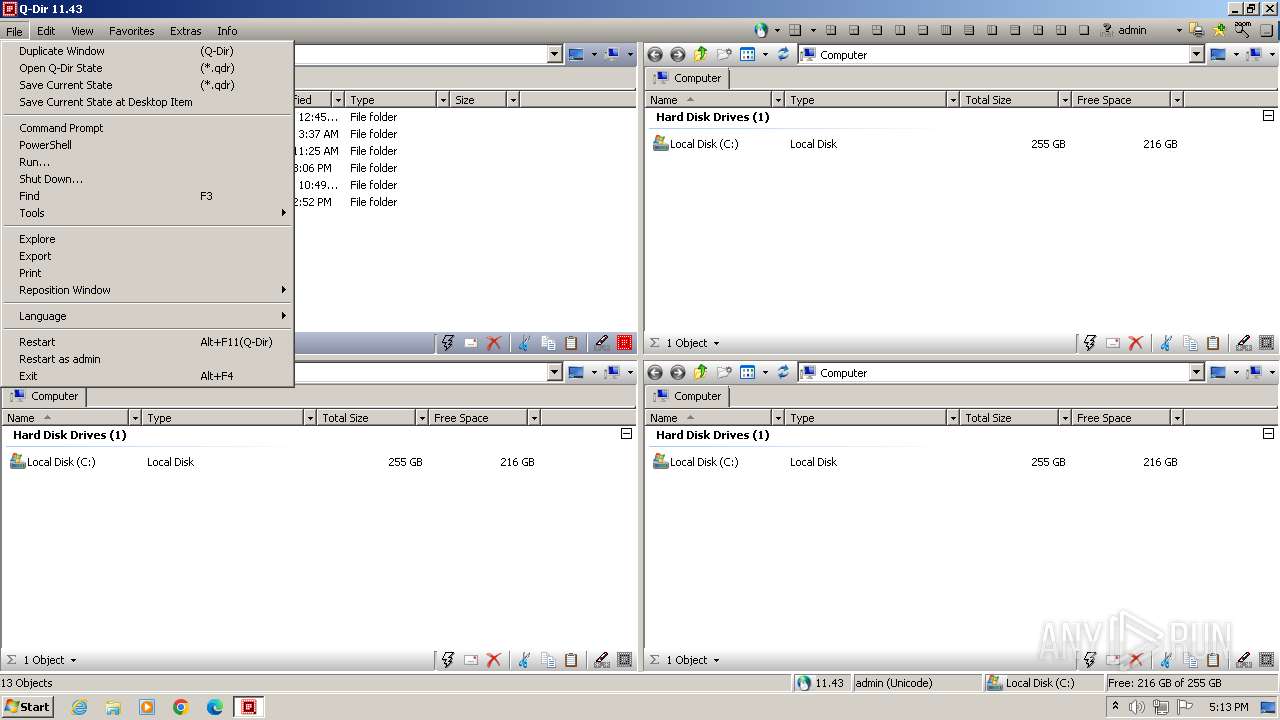Image resolution: width=1280 pixels, height=720 pixels.
Task: Click the globe mouse icon in toolbar
Action: pyautogui.click(x=762, y=30)
